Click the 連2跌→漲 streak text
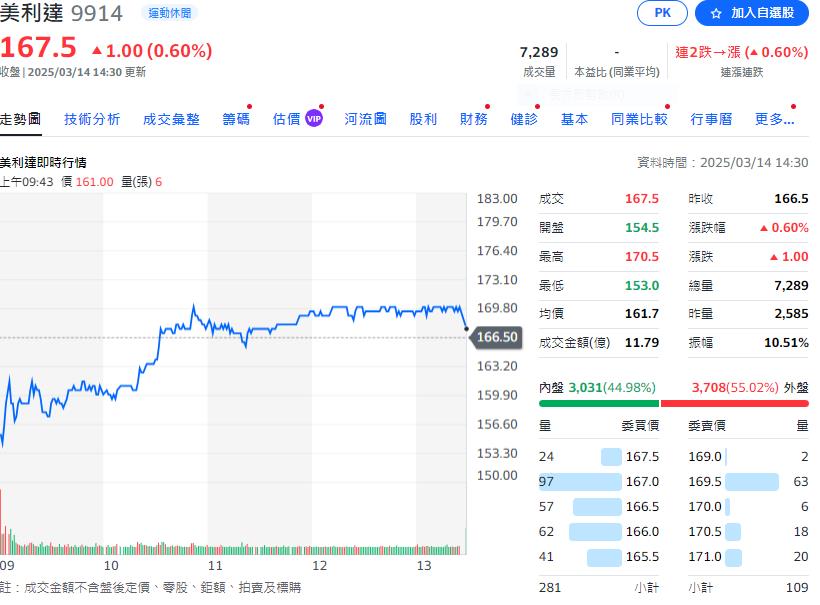The height and width of the screenshot is (605, 820). tap(742, 52)
